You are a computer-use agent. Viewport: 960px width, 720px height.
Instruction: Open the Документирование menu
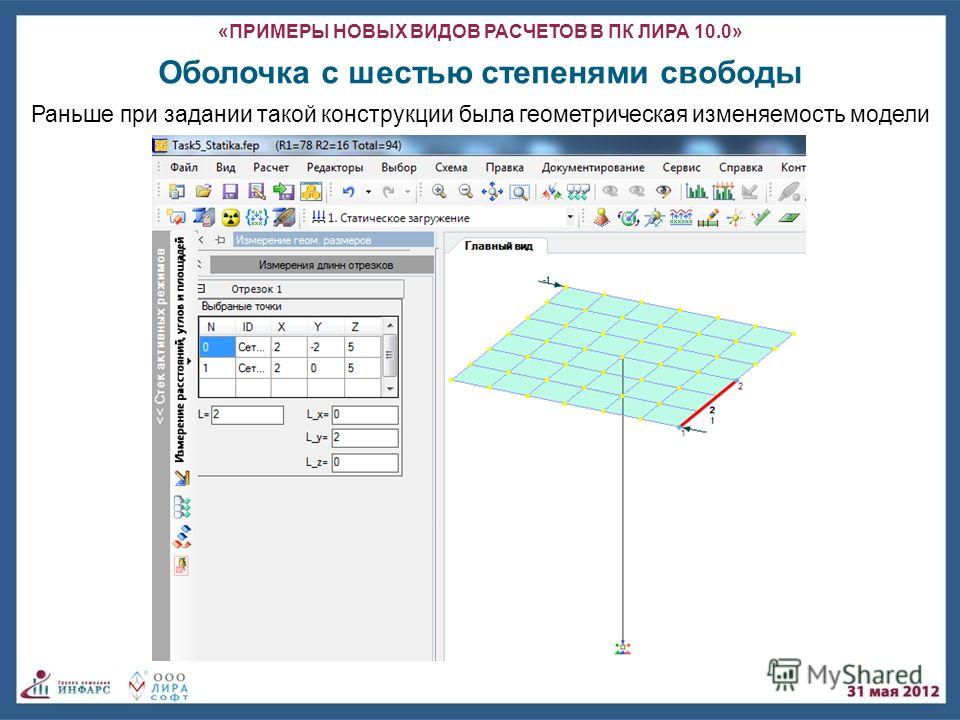(x=593, y=167)
